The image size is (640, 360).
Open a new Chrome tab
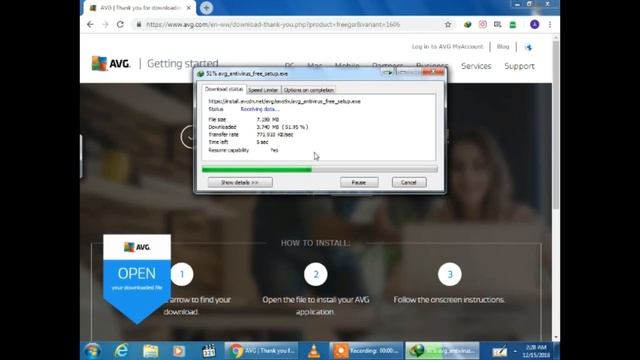coord(206,8)
